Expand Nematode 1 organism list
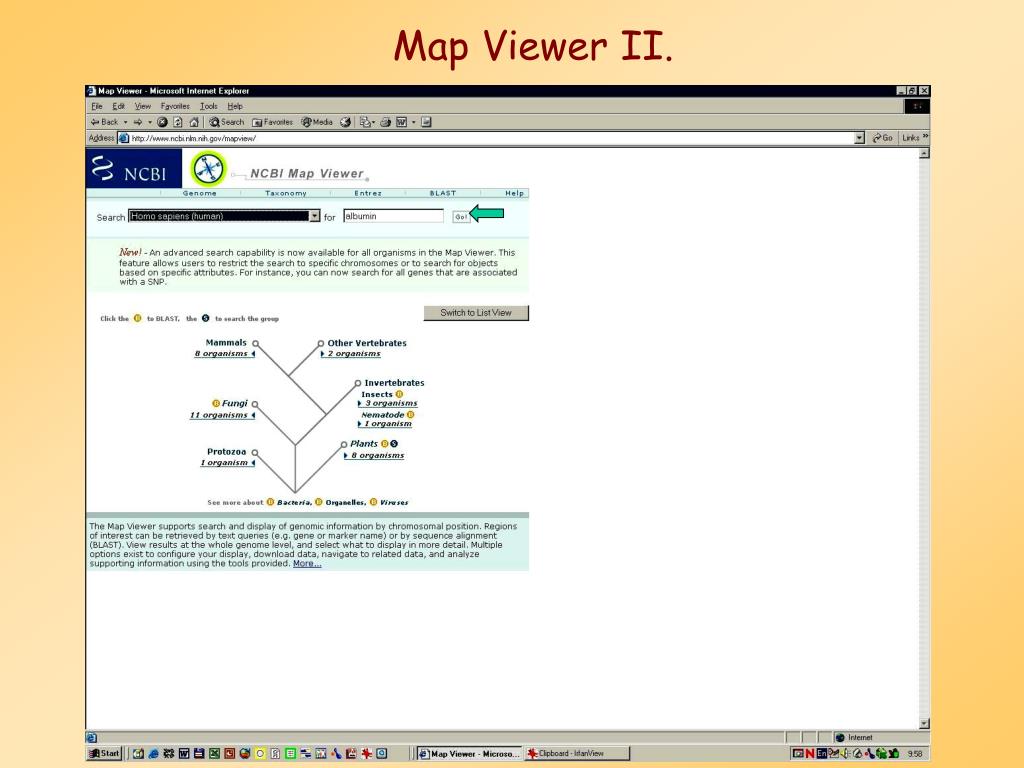1024x768 pixels. tap(385, 424)
